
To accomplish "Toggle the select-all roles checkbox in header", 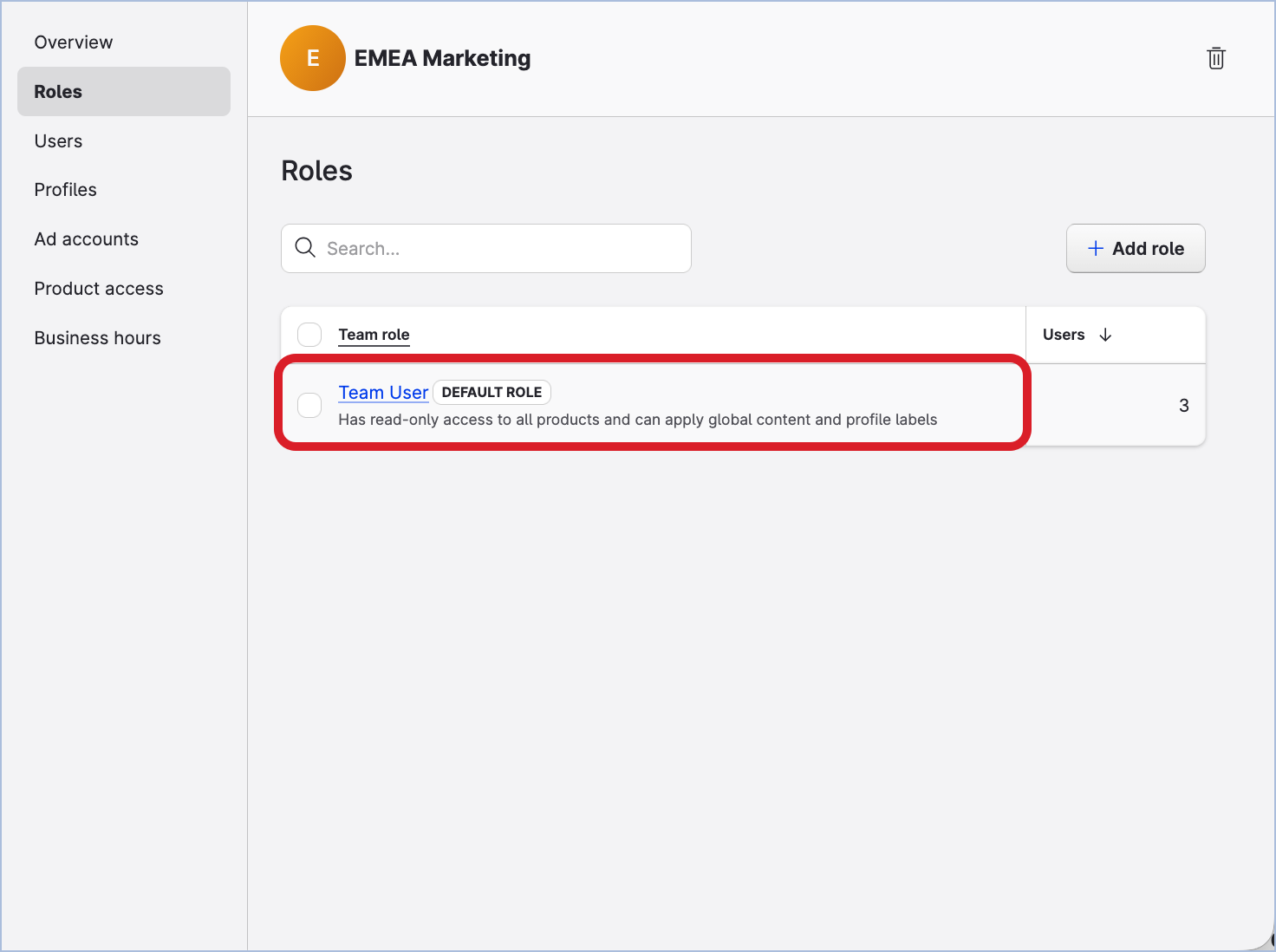I will pyautogui.click(x=309, y=335).
